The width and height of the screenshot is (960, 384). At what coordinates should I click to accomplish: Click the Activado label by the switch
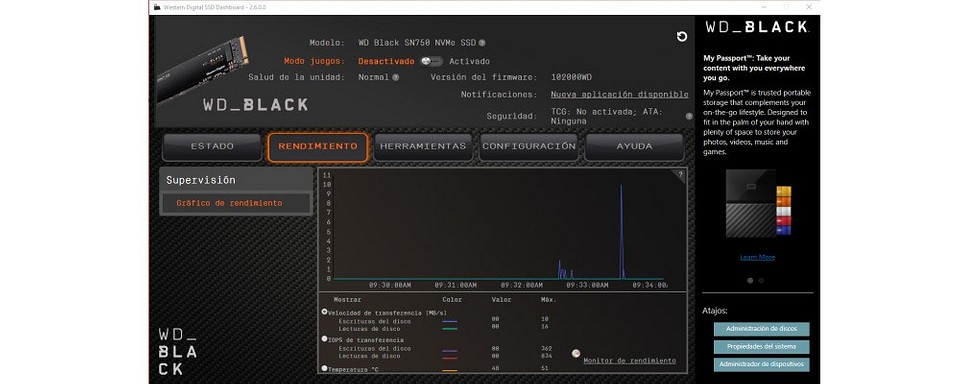tap(469, 61)
